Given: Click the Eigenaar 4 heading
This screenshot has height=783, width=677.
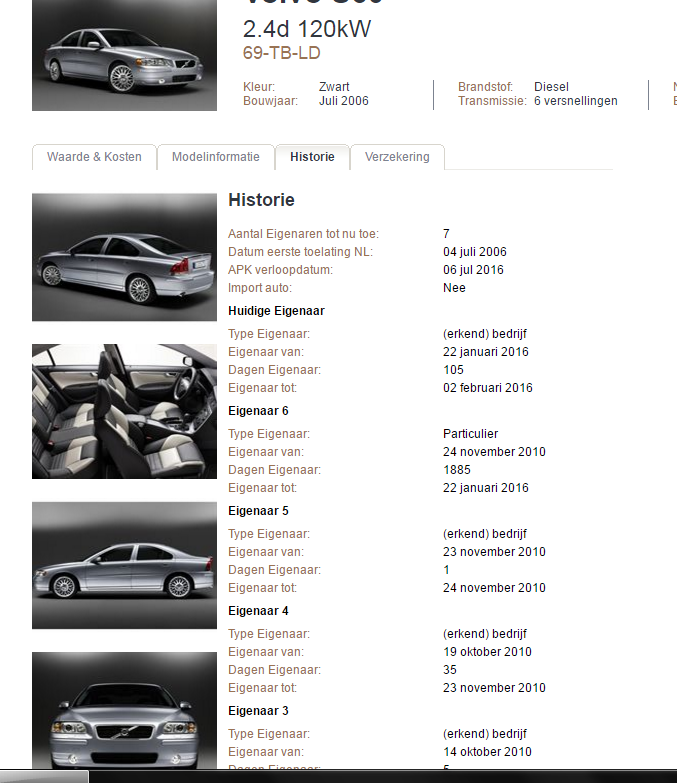Looking at the screenshot, I should 258,611.
